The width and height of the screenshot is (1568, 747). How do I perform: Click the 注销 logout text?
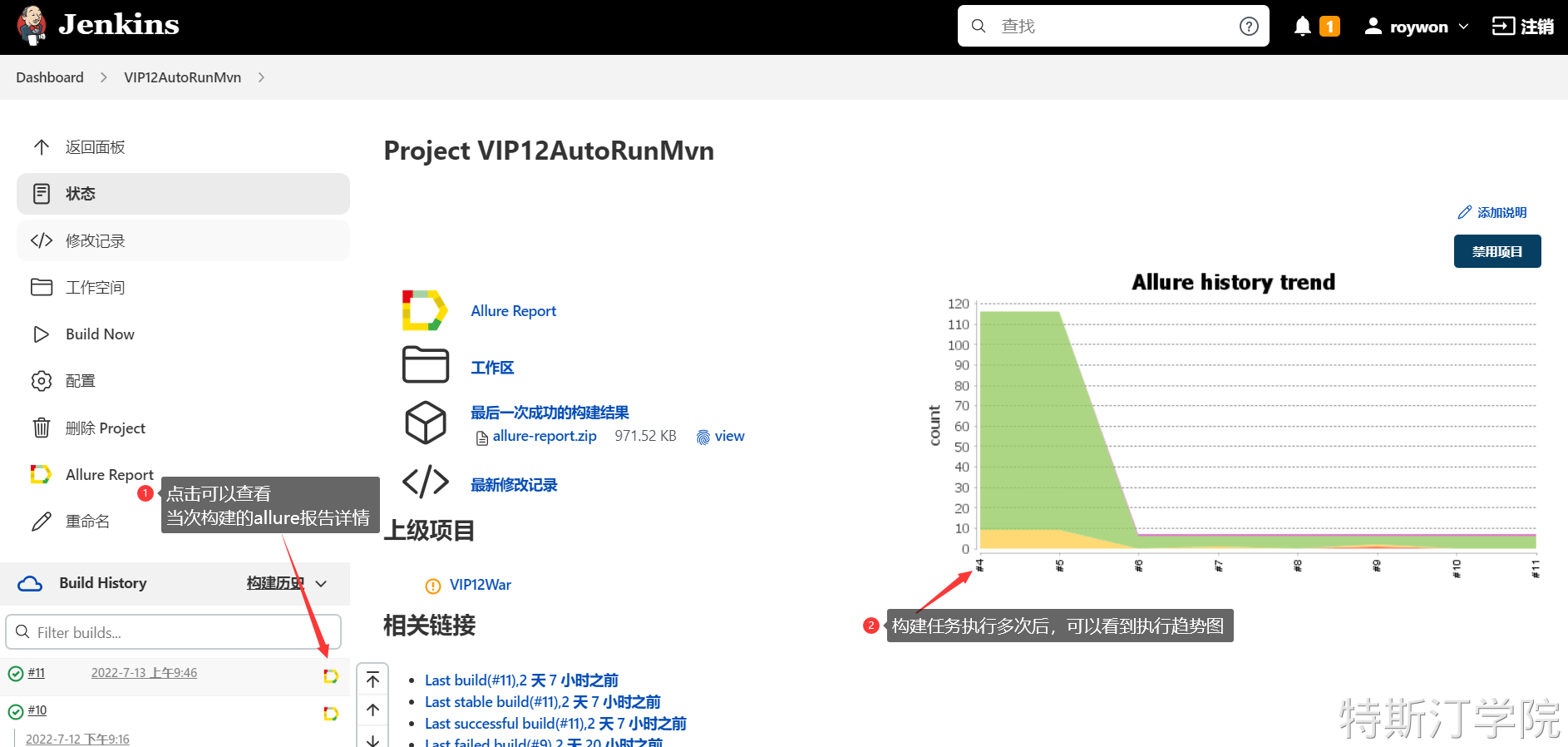(x=1537, y=27)
